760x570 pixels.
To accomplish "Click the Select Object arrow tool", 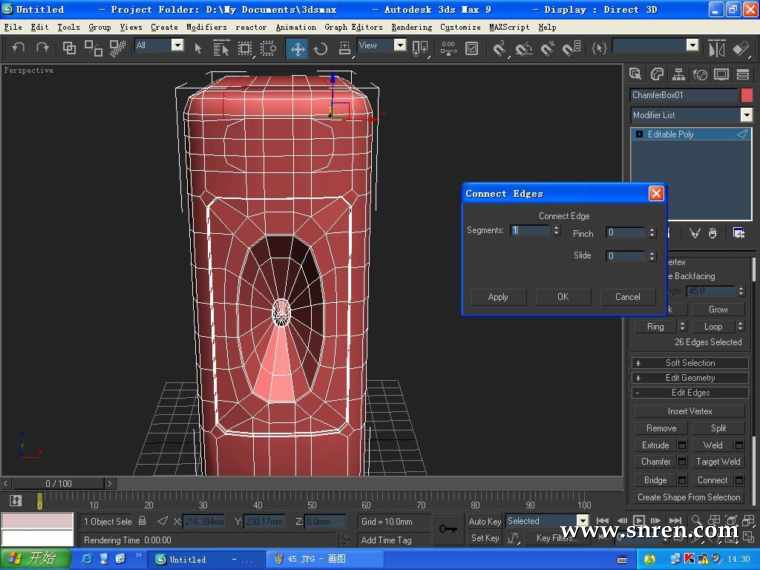I will (198, 47).
